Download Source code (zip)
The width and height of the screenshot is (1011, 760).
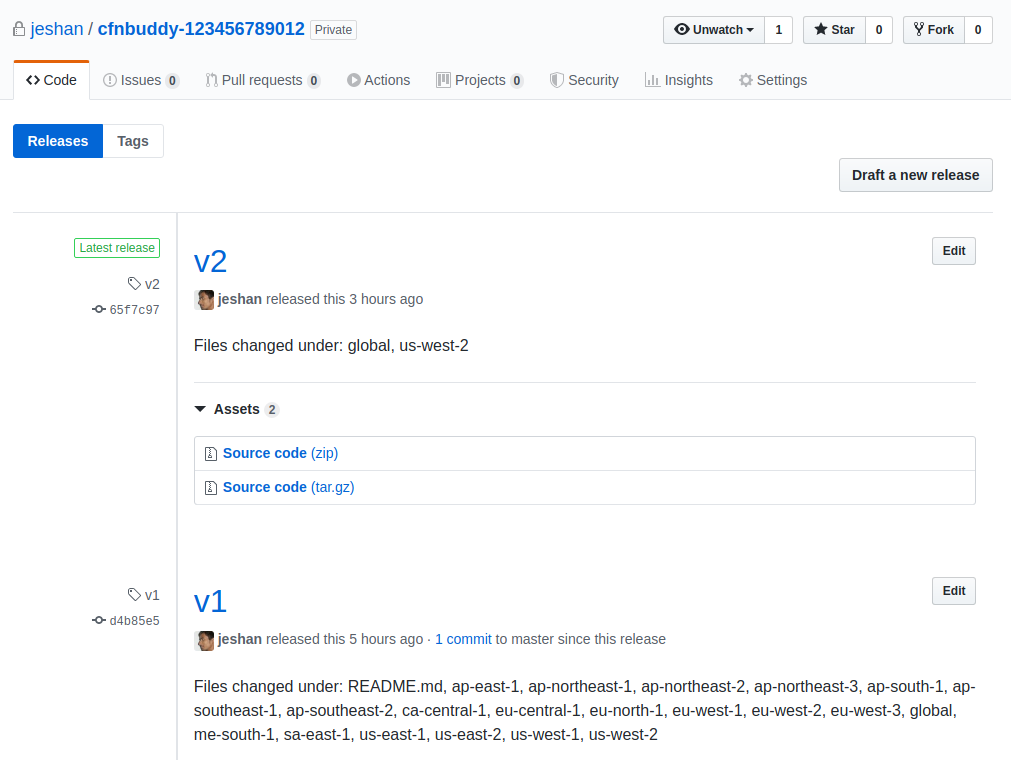tap(280, 453)
